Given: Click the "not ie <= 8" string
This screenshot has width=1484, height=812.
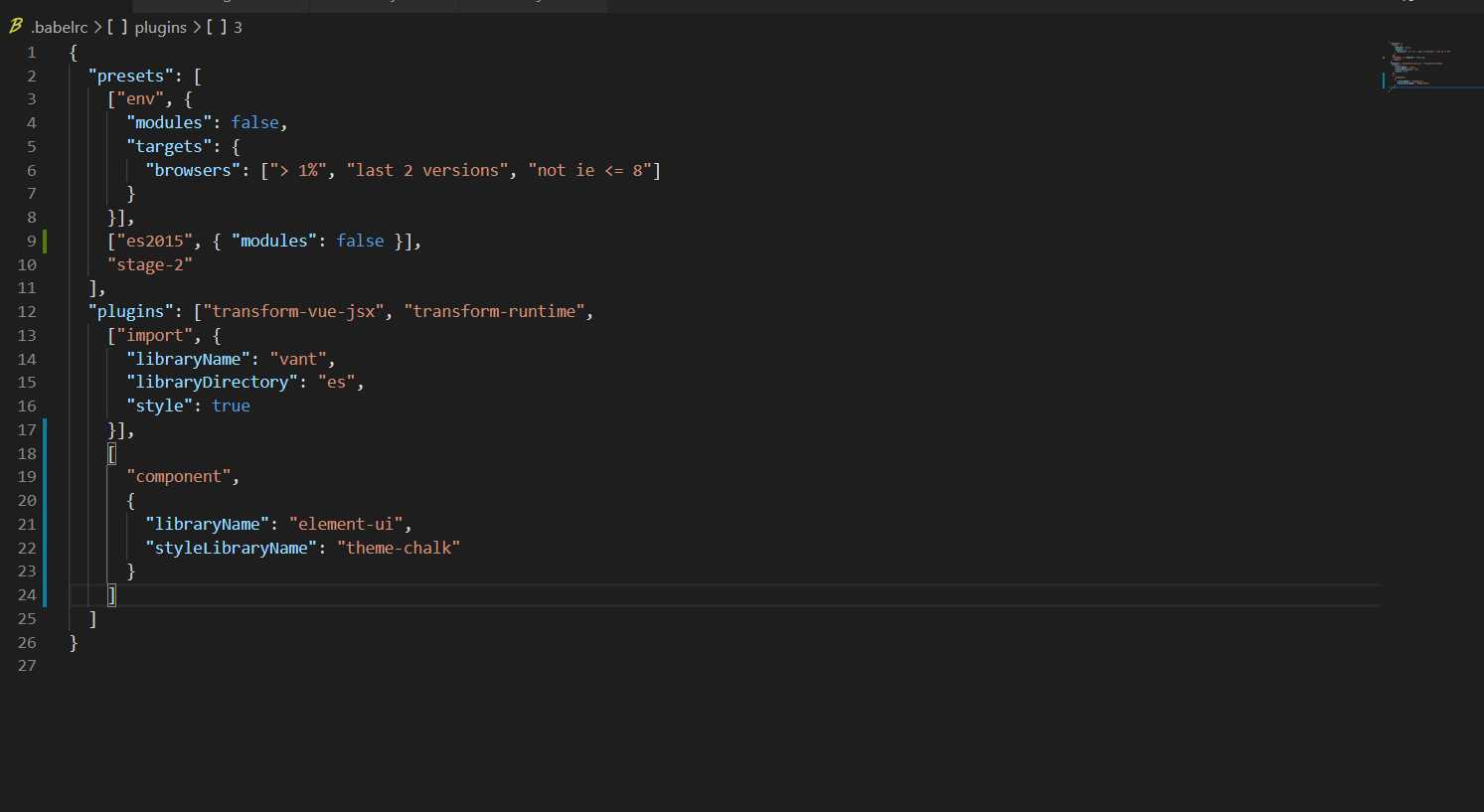Looking at the screenshot, I should (x=590, y=170).
